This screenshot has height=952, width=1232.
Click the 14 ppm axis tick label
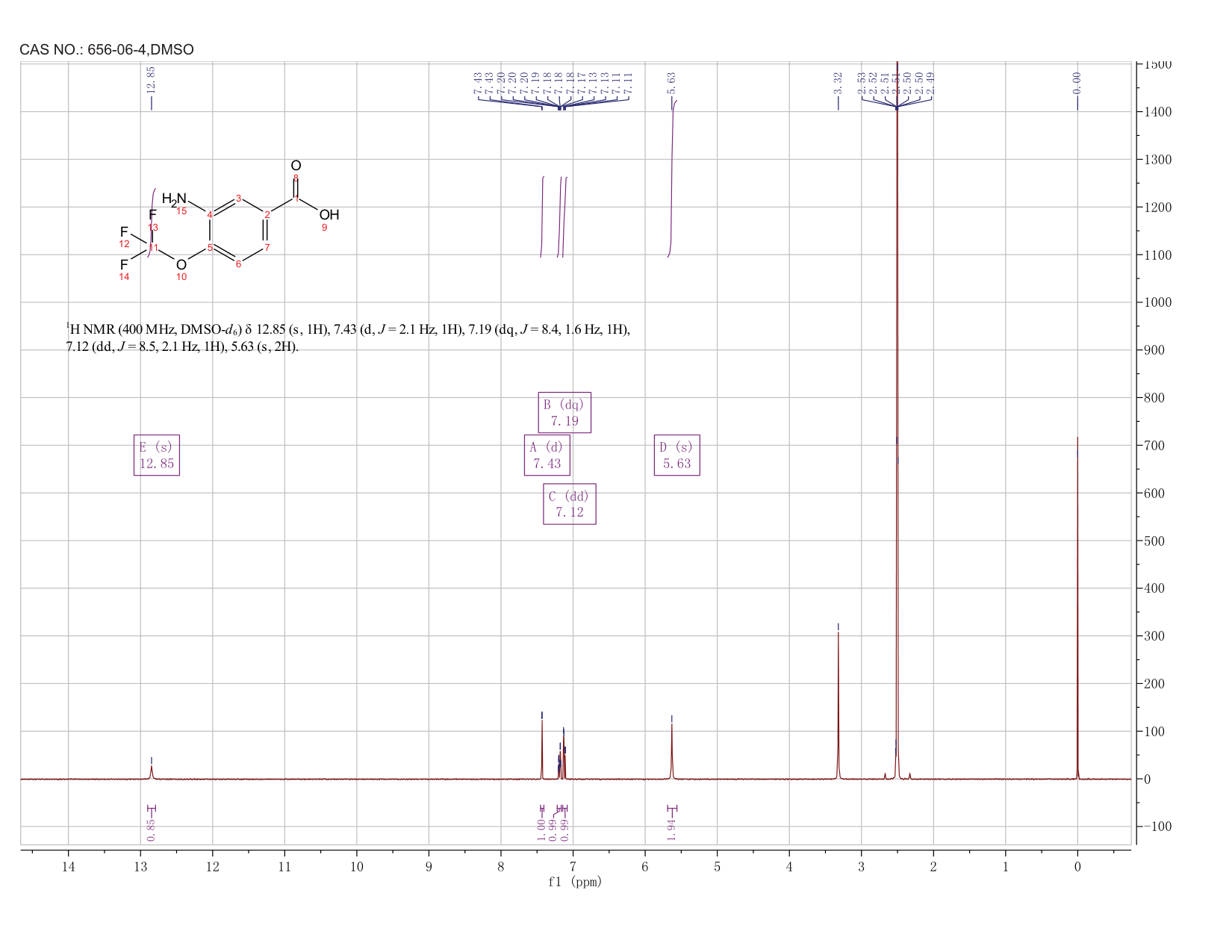pos(68,866)
